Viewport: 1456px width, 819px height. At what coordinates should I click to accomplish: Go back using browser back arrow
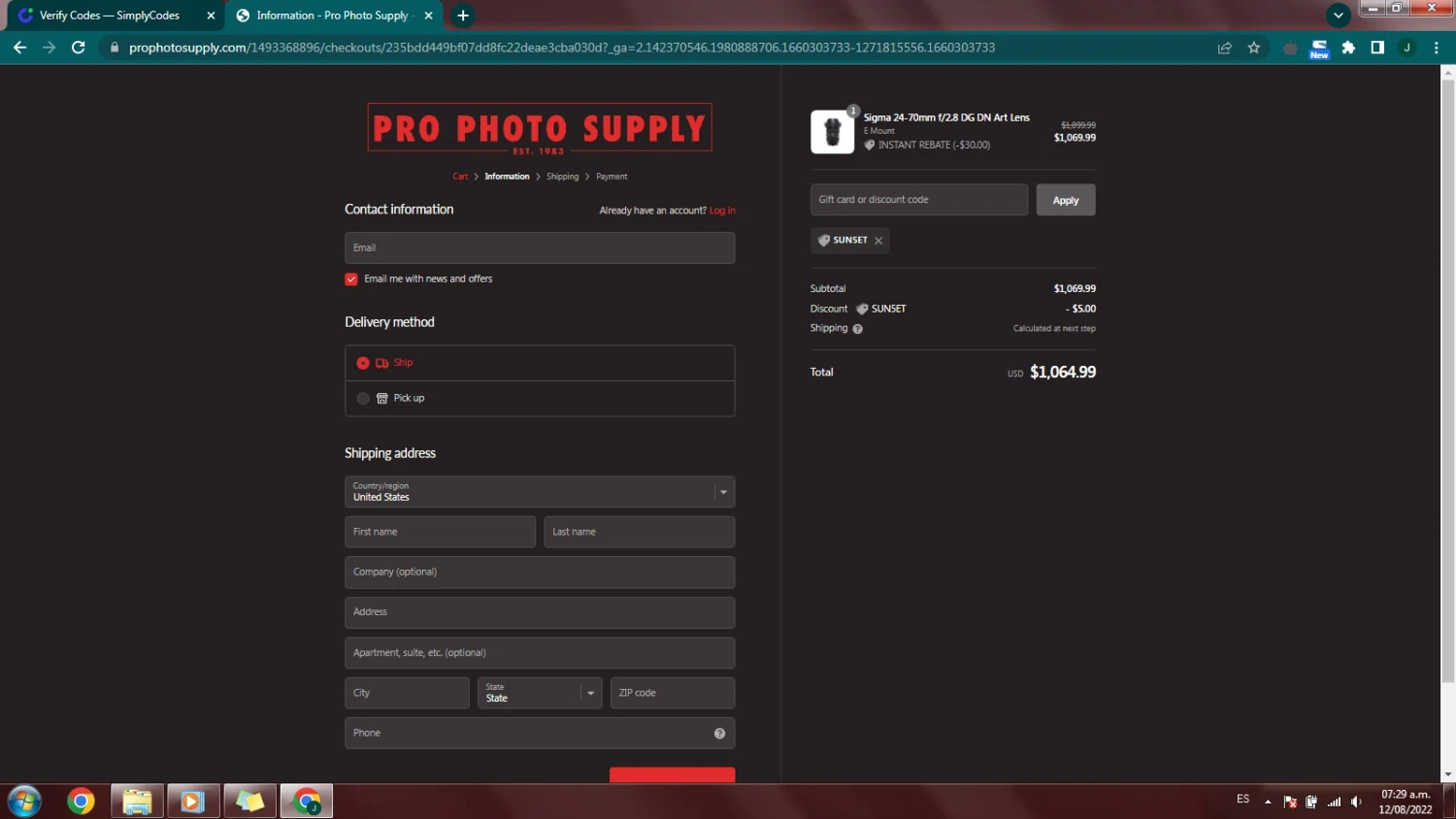tap(19, 48)
